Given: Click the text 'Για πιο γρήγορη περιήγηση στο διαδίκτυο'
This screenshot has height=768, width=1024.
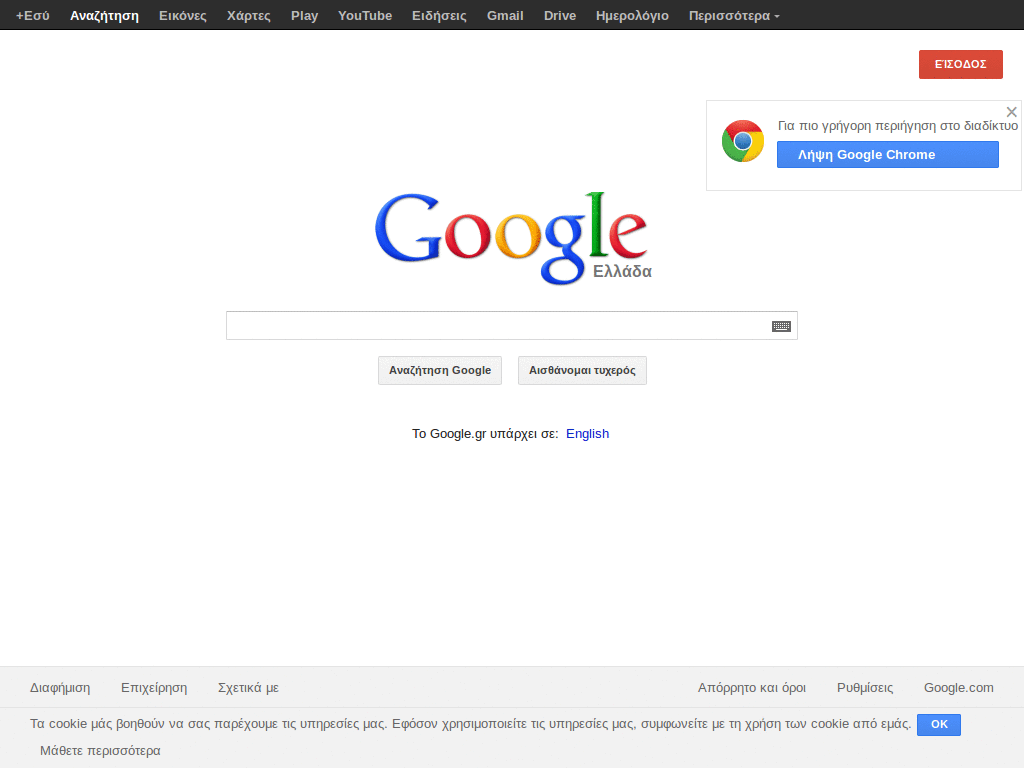Looking at the screenshot, I should (x=898, y=125).
